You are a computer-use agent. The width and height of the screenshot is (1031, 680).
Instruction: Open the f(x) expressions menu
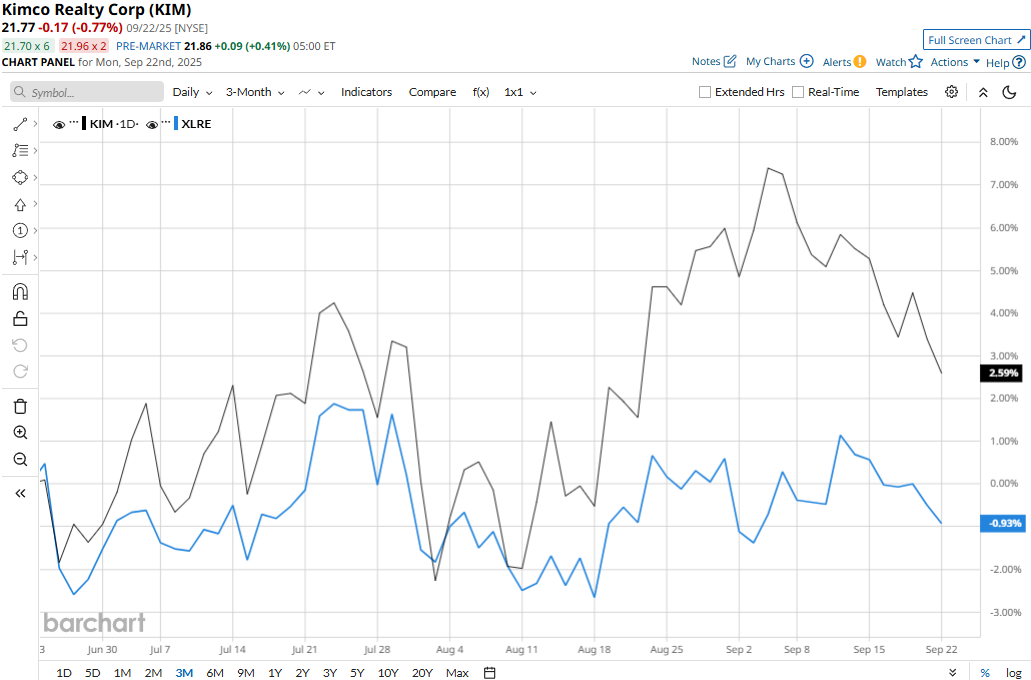(x=481, y=92)
